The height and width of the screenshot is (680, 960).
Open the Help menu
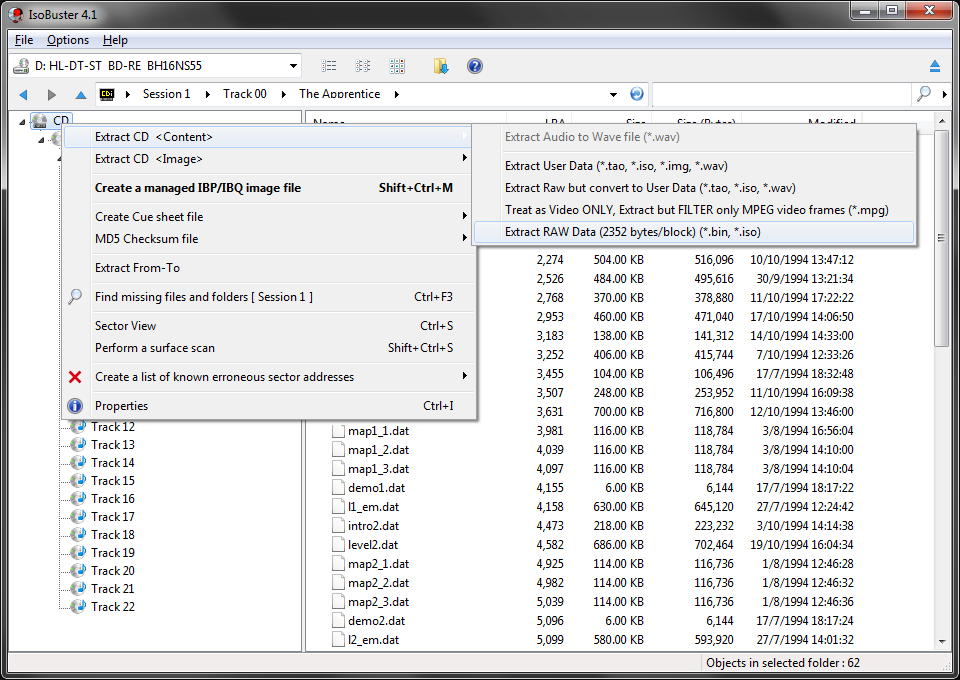(x=115, y=40)
